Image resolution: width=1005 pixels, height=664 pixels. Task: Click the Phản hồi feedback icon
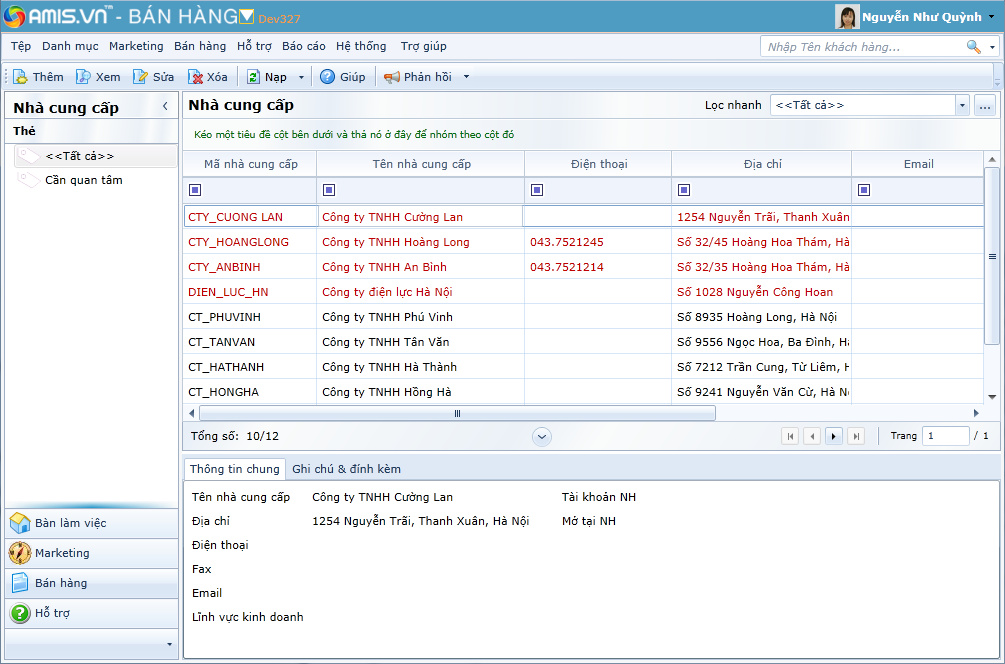point(392,77)
